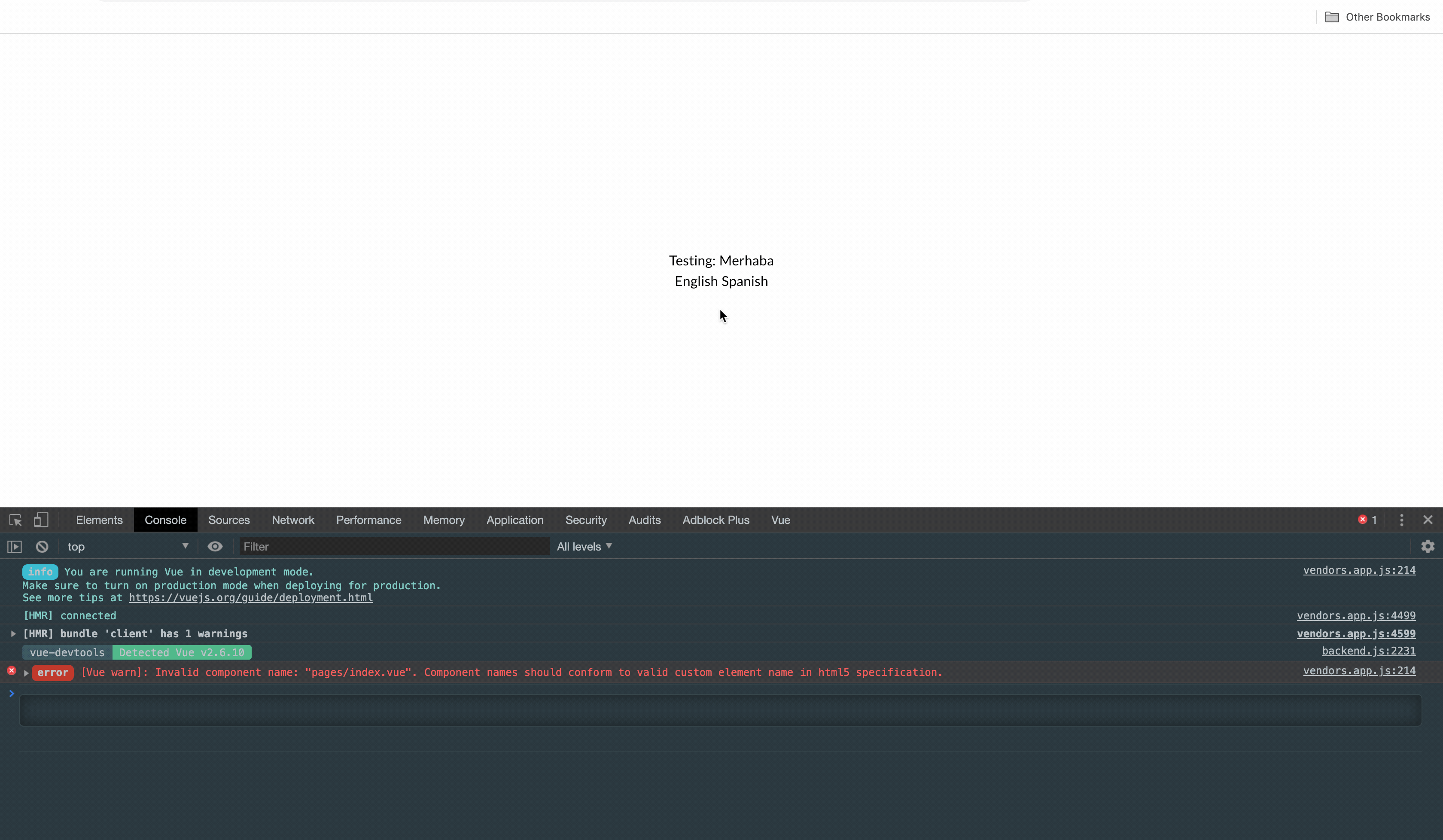Open the All levels dropdown
Screen dimensions: 1443x840
point(584,546)
